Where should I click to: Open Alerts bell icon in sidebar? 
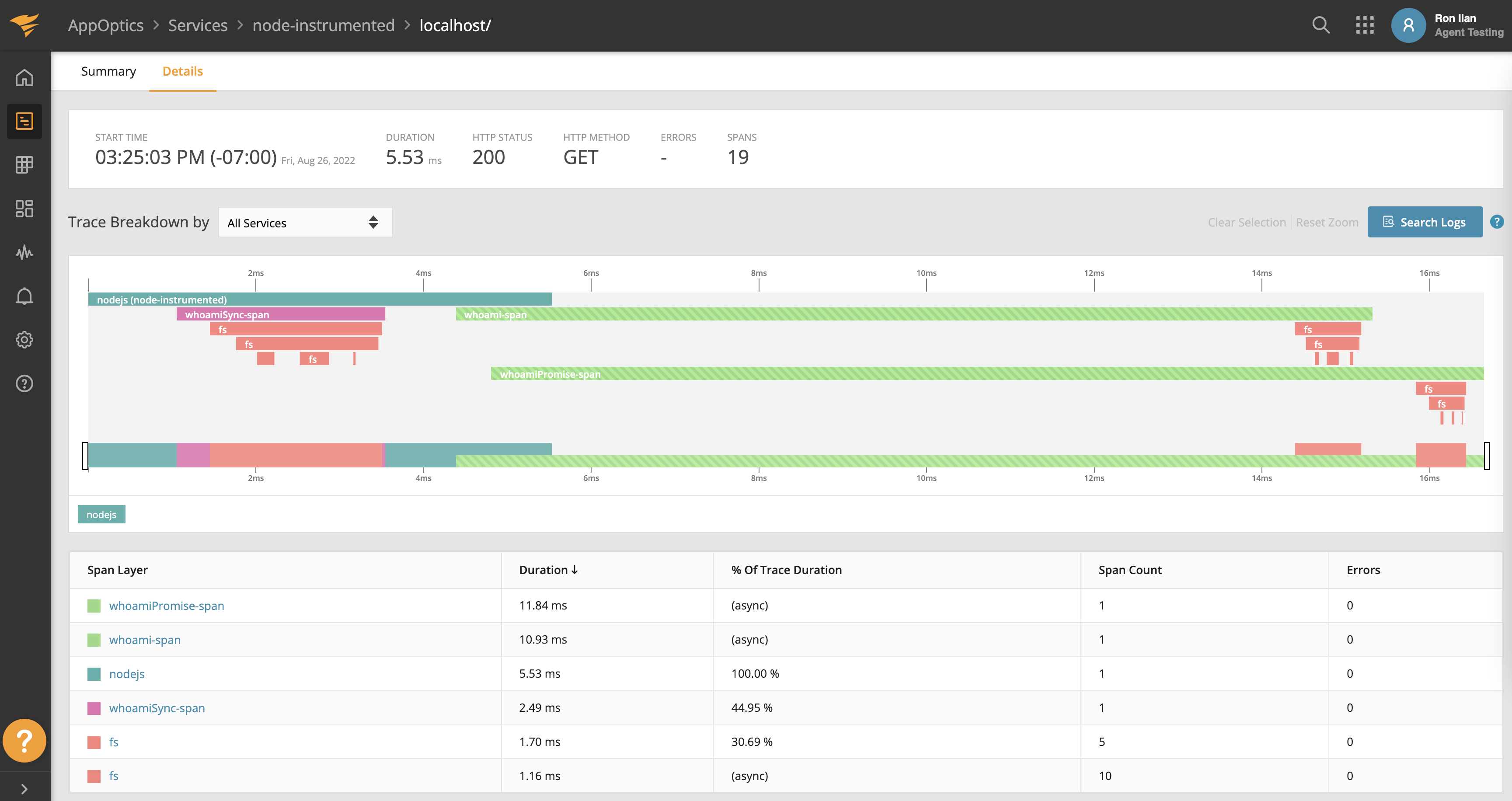(24, 296)
